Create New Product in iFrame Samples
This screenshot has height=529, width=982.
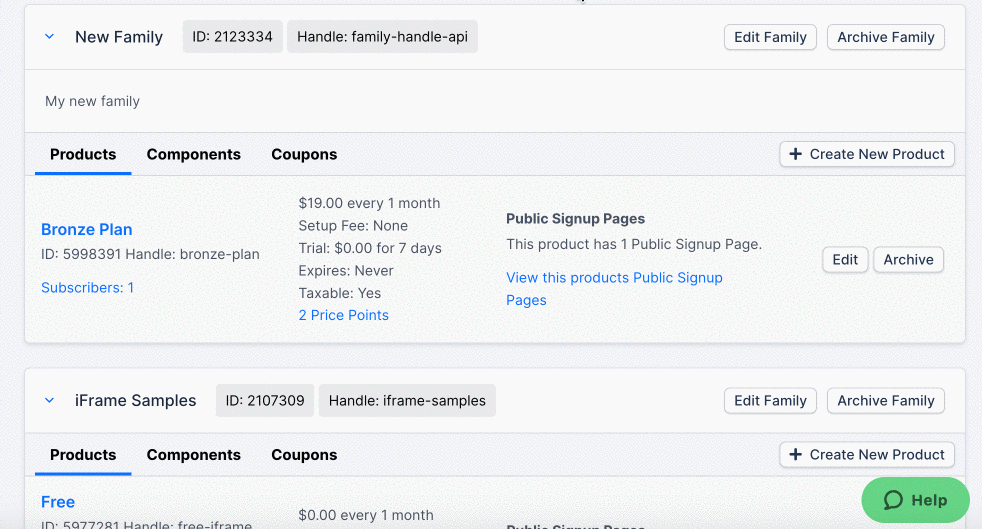(x=867, y=455)
